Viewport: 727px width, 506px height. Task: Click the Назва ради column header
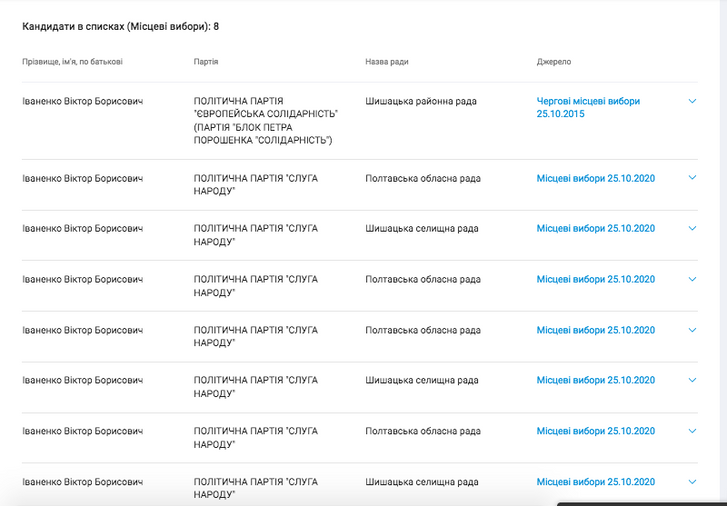coord(387,62)
